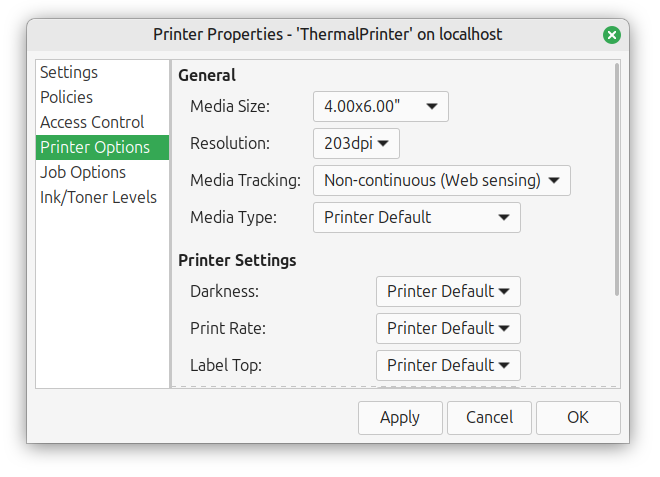Select Settings in the sidebar

[69, 73]
